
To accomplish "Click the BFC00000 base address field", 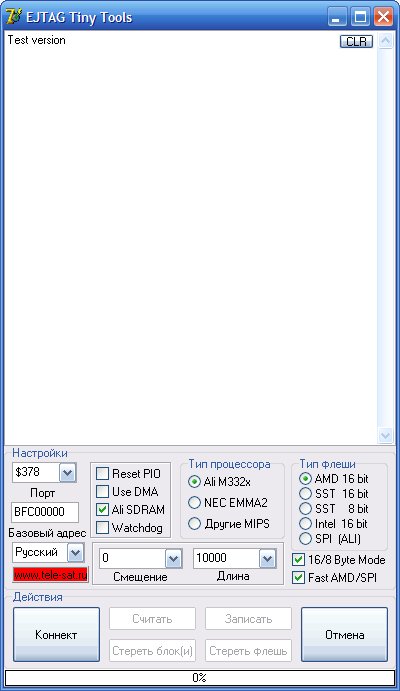I will [45, 512].
